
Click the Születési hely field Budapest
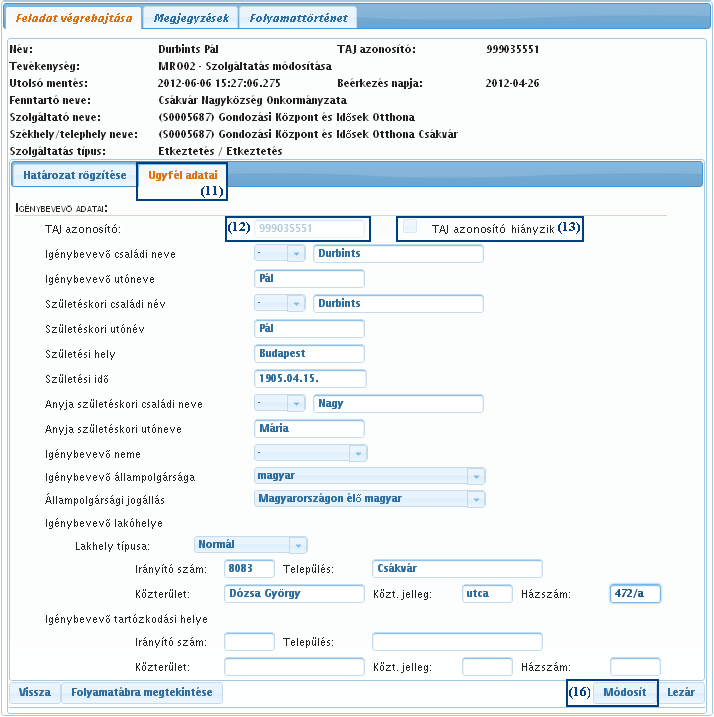pyautogui.click(x=309, y=353)
